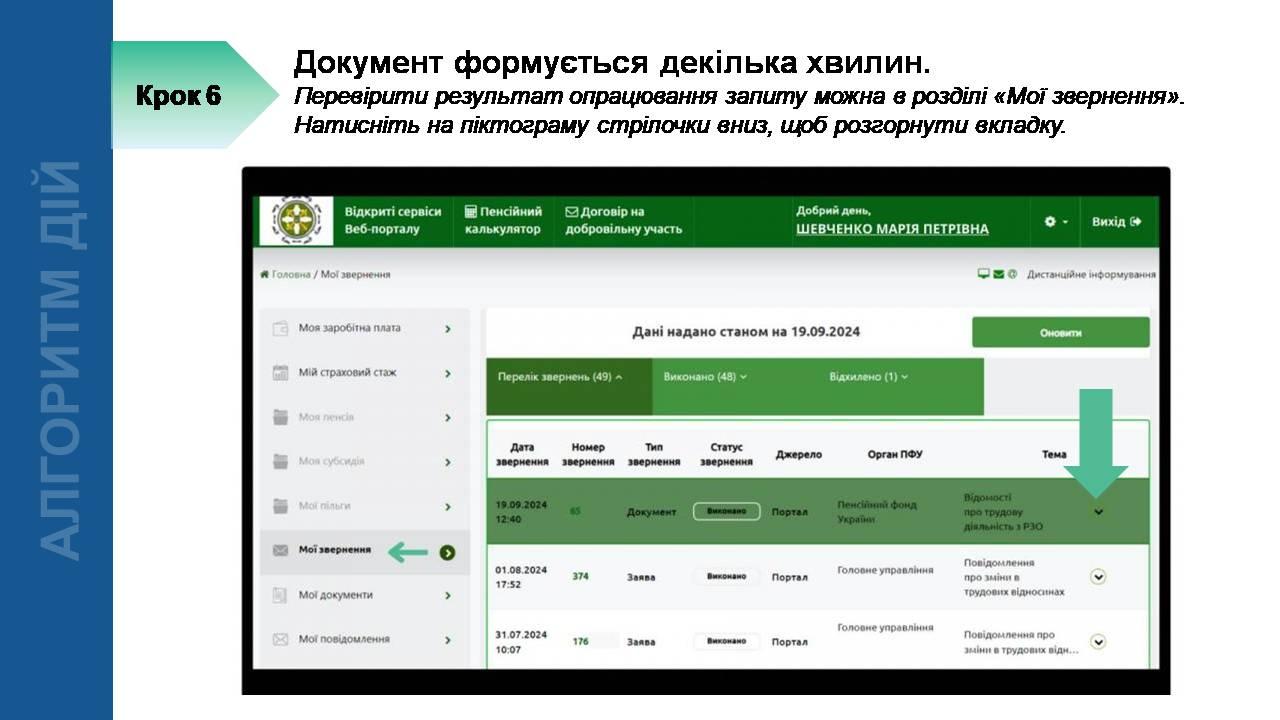
Task: Click the Орган ПФУ column header
Action: click(895, 454)
